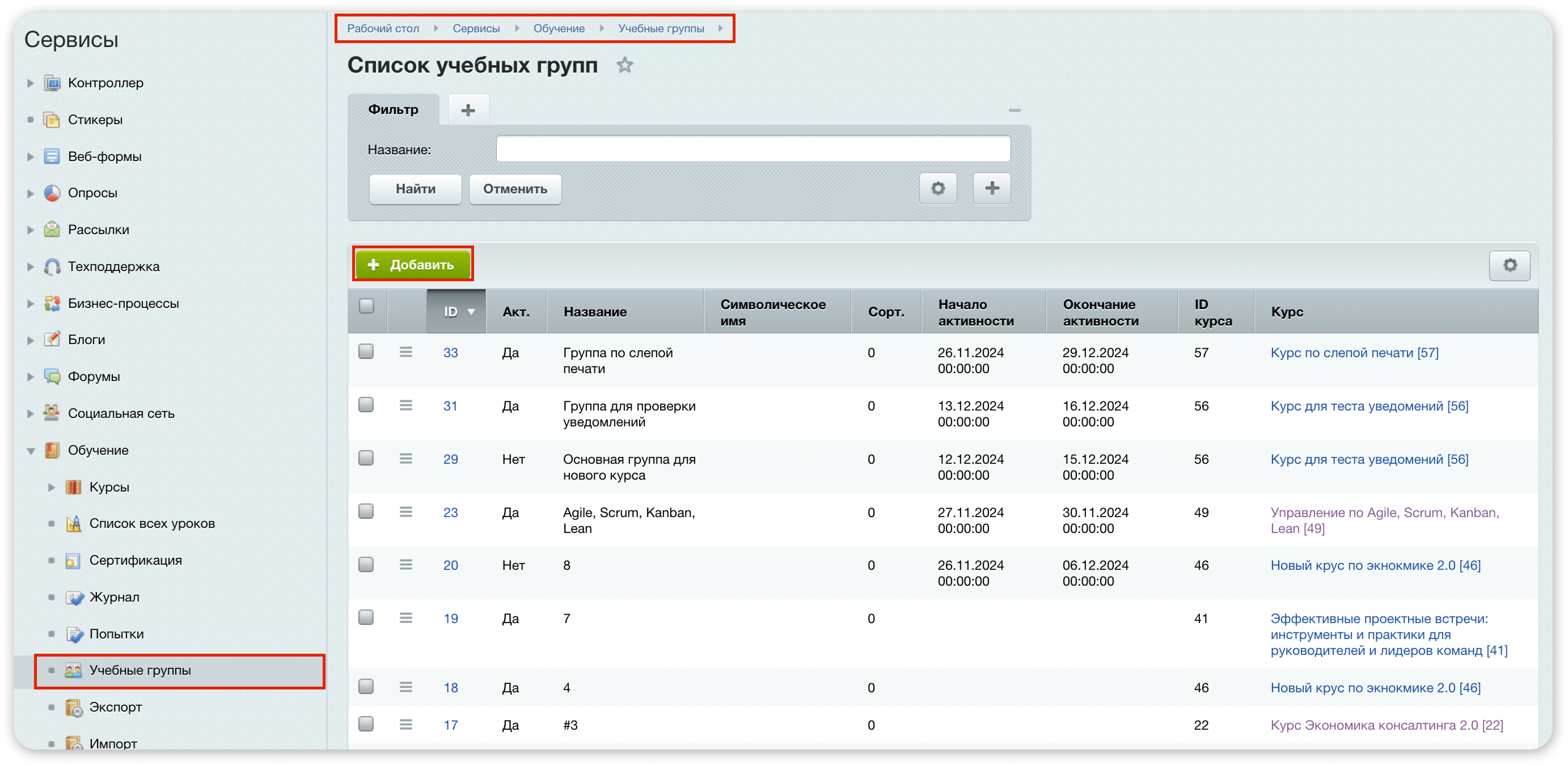The image size is (1568, 766).
Task: Open the Курс по слепой печати [57] link
Action: point(1354,352)
